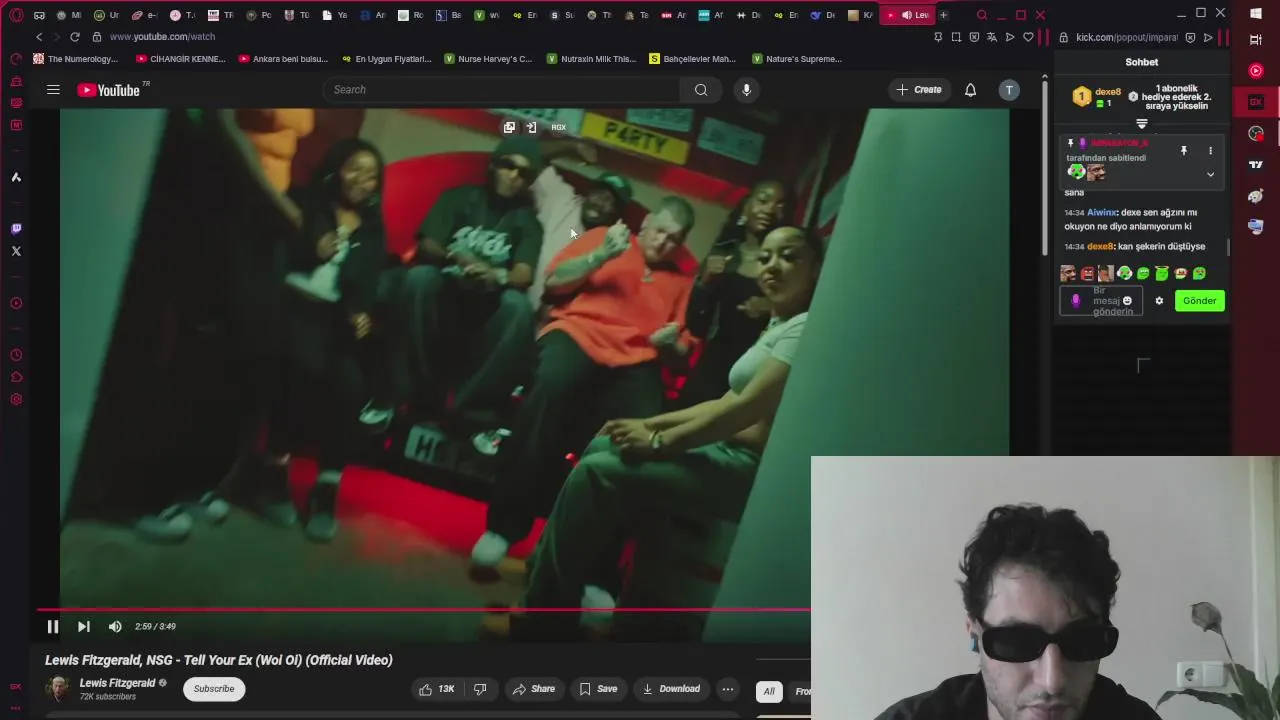Click the Kick popout address field
1280x720 pixels.
click(1127, 37)
